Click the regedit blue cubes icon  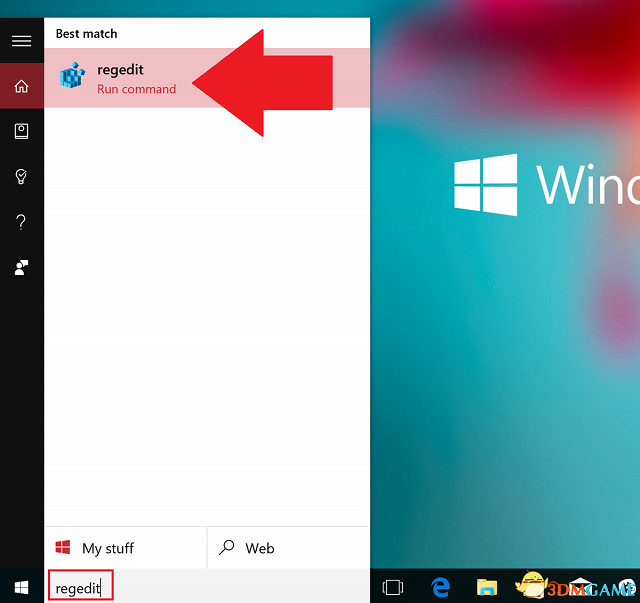(x=73, y=78)
